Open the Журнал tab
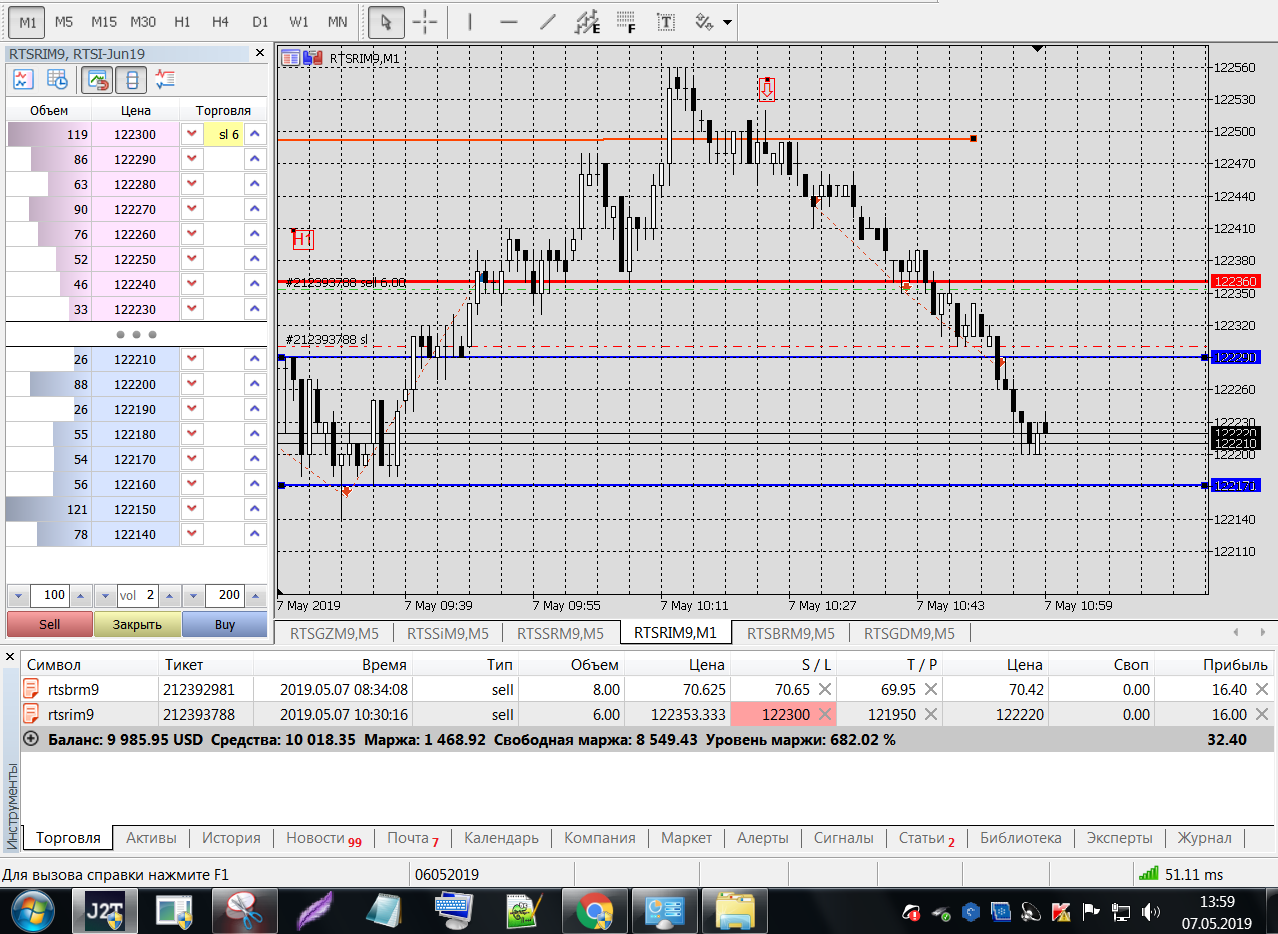This screenshot has width=1278, height=934. click(1204, 838)
